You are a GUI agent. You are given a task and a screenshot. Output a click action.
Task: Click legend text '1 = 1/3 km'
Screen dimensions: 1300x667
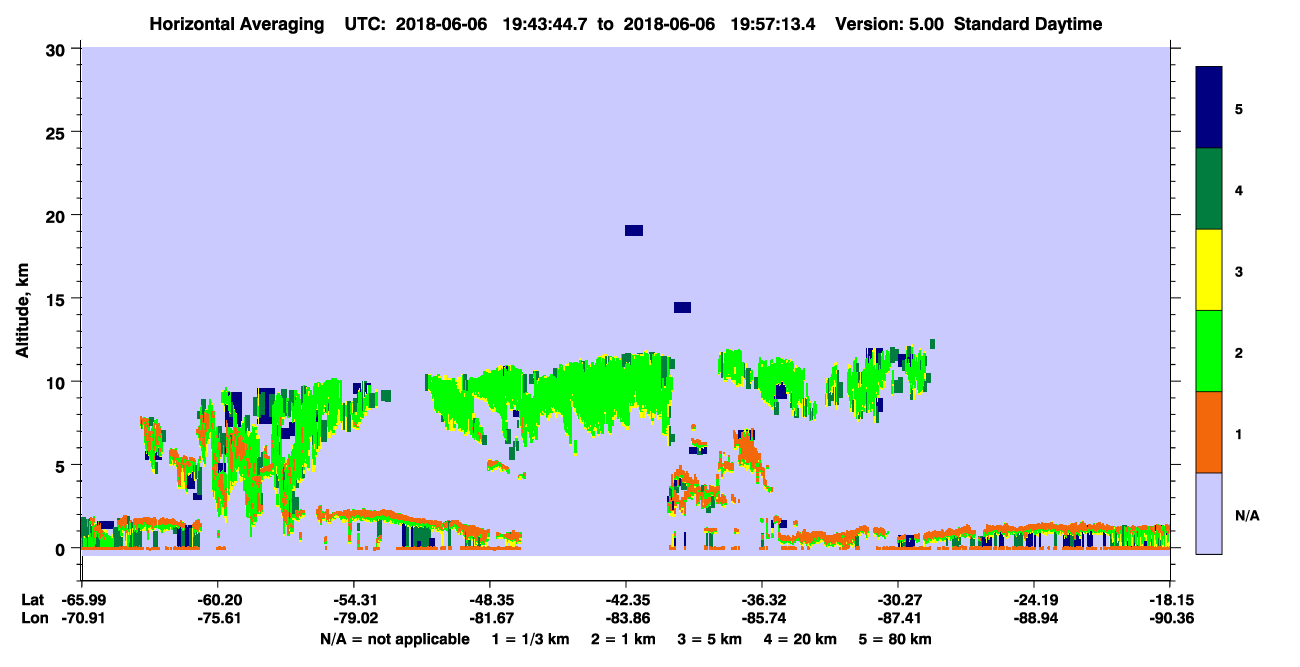[530, 639]
